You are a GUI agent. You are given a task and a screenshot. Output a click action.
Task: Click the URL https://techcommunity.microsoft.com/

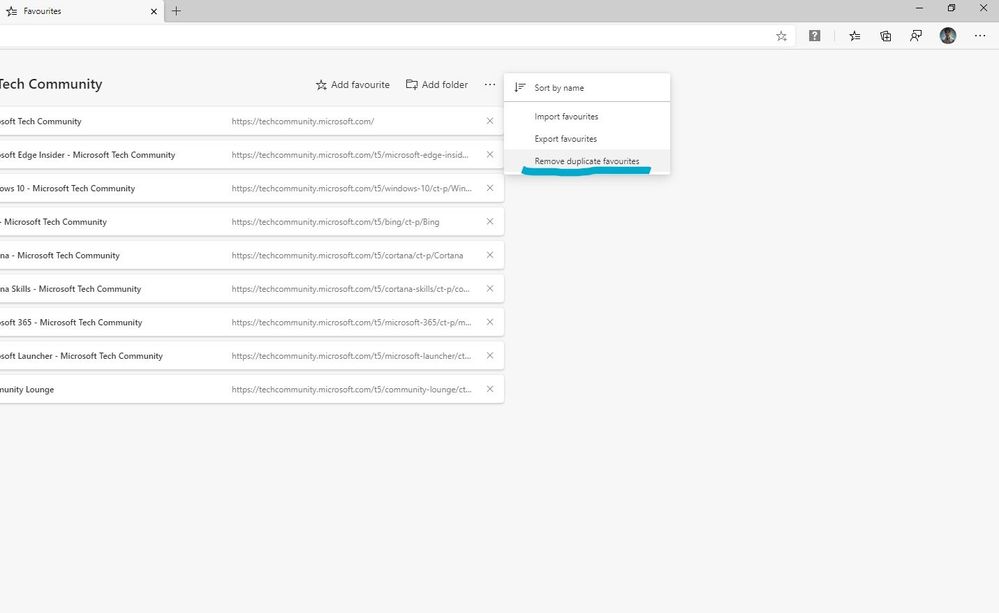303,121
